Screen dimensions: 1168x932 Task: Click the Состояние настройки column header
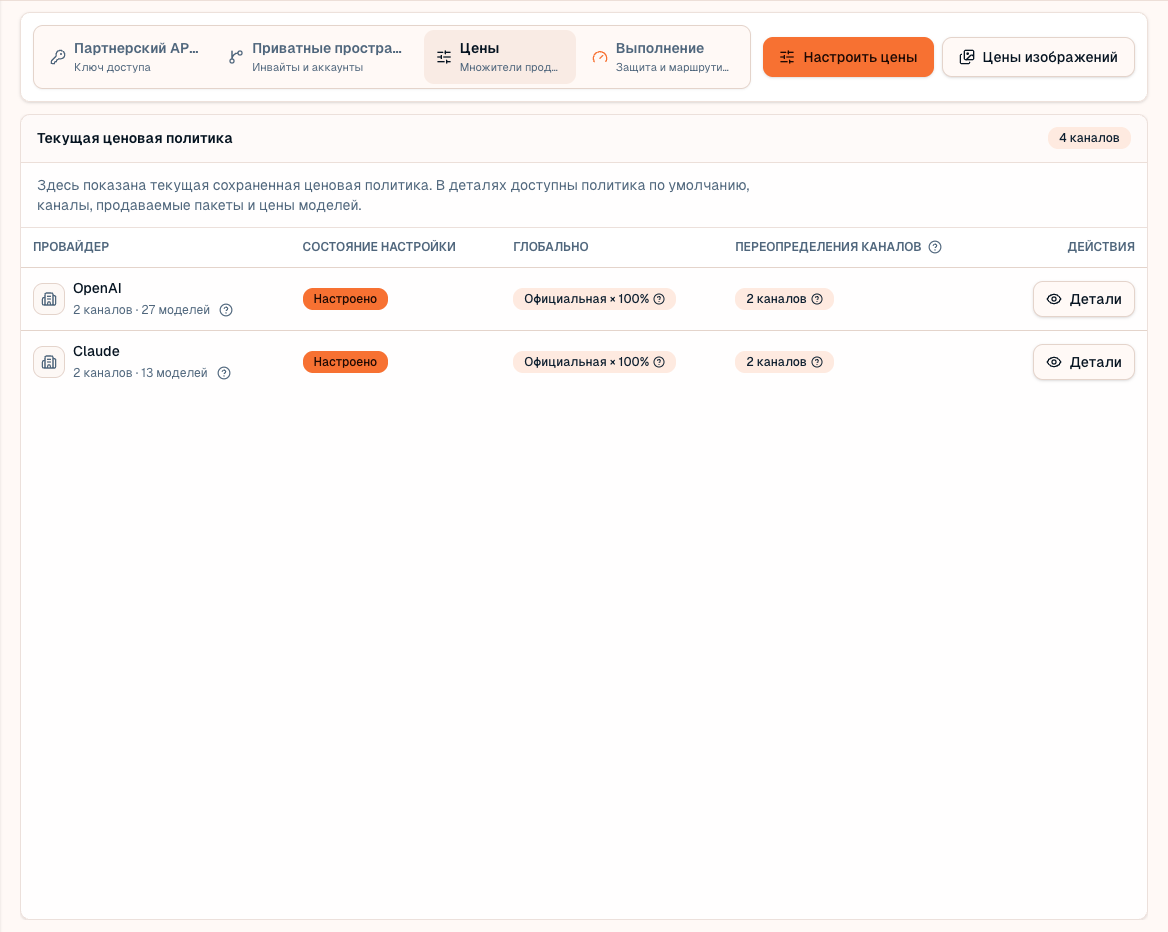[x=379, y=247]
